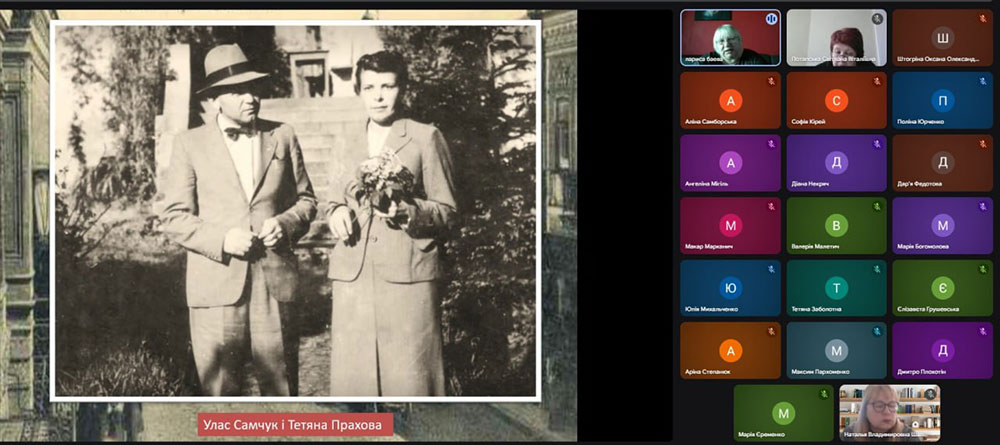Click Єлізавета Грушевська's green 'Є' avatar
The height and width of the screenshot is (445, 1000).
tap(942, 288)
